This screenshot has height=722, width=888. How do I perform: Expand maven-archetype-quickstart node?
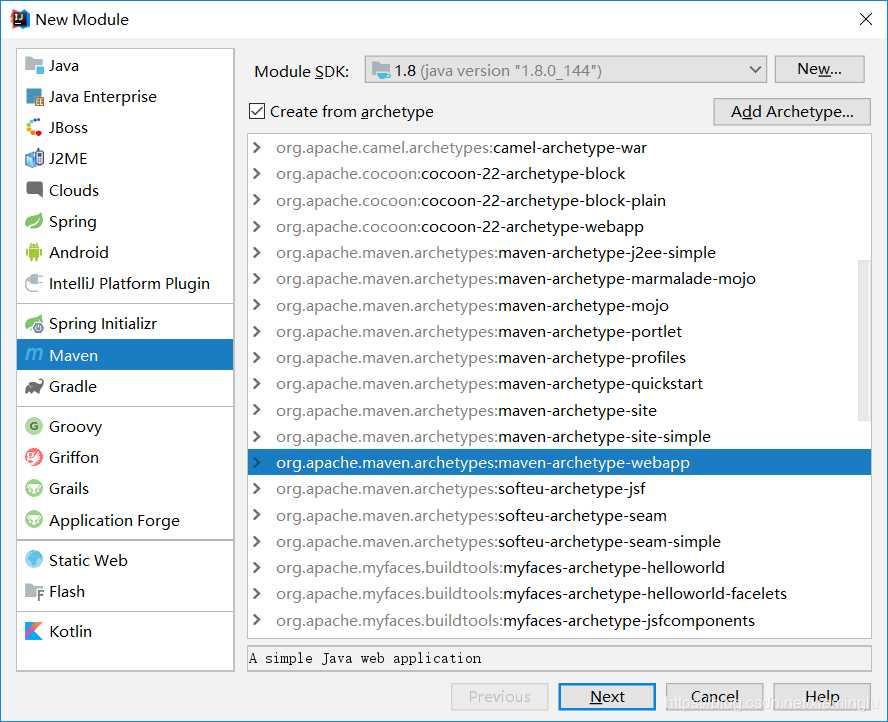click(257, 383)
